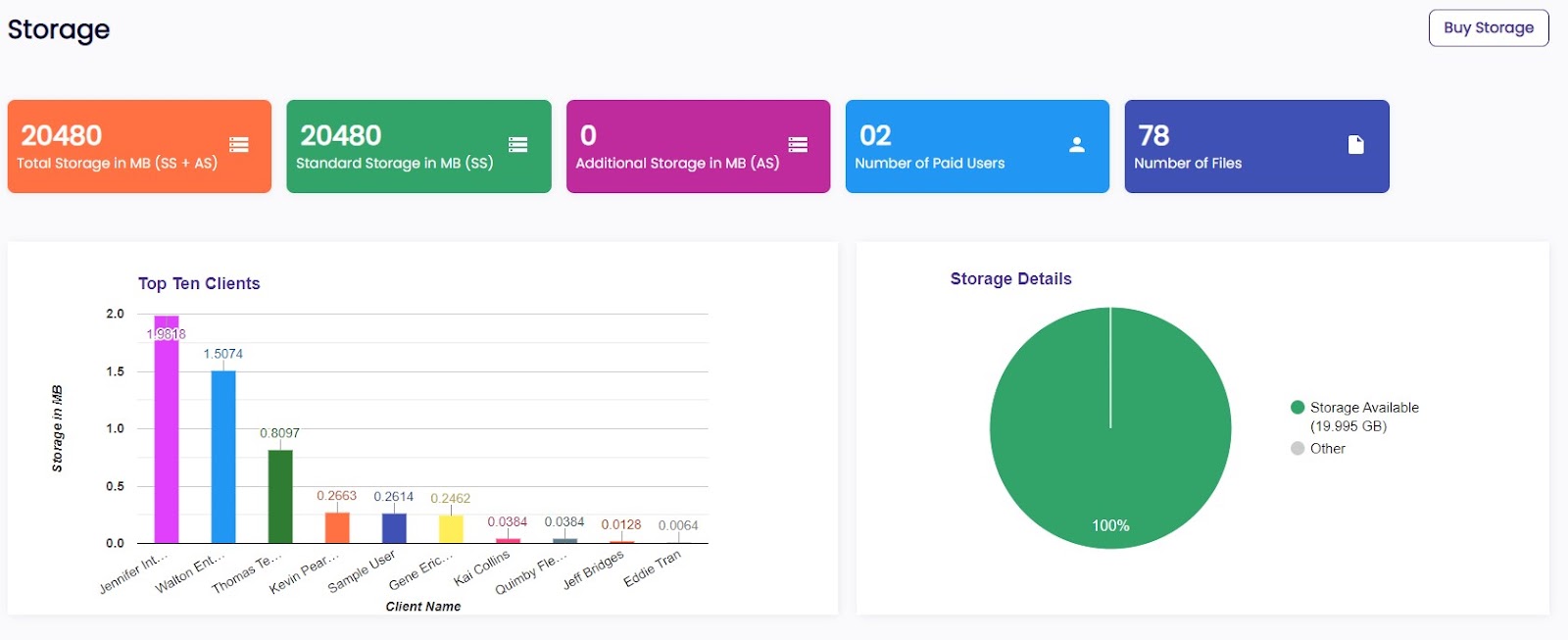Open the Number of Paid Users card

[977, 146]
